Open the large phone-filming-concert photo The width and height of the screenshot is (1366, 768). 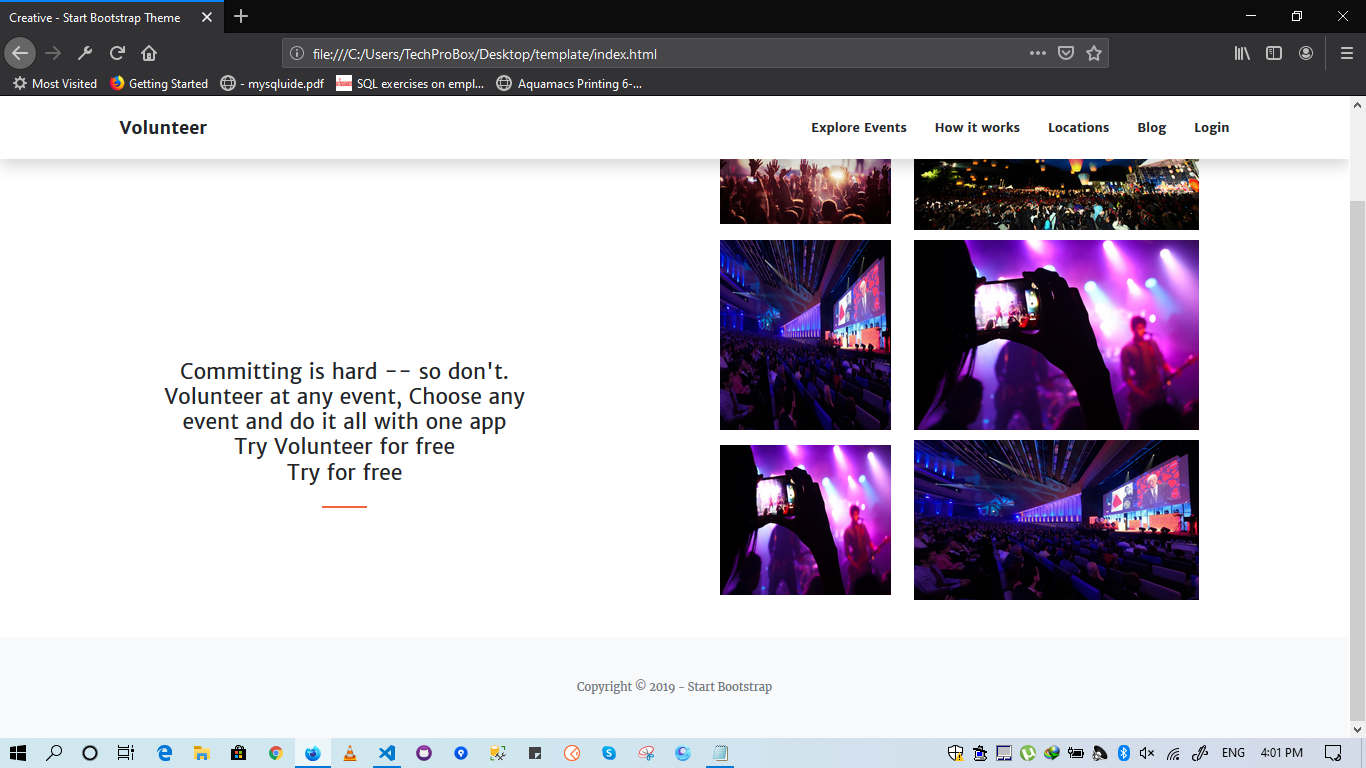click(x=1056, y=335)
